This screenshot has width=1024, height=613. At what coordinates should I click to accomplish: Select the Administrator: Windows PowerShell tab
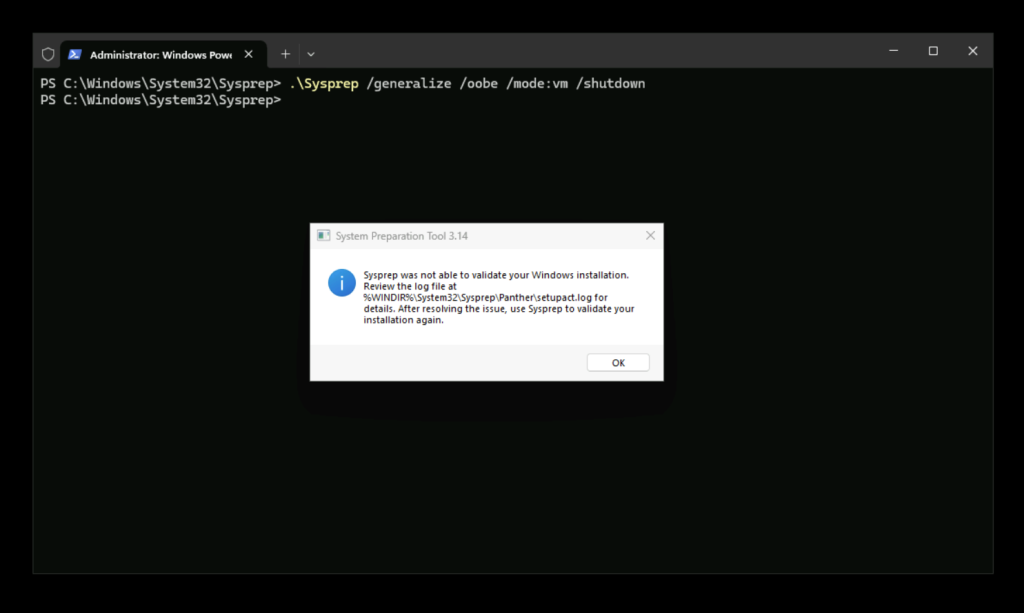(x=163, y=54)
